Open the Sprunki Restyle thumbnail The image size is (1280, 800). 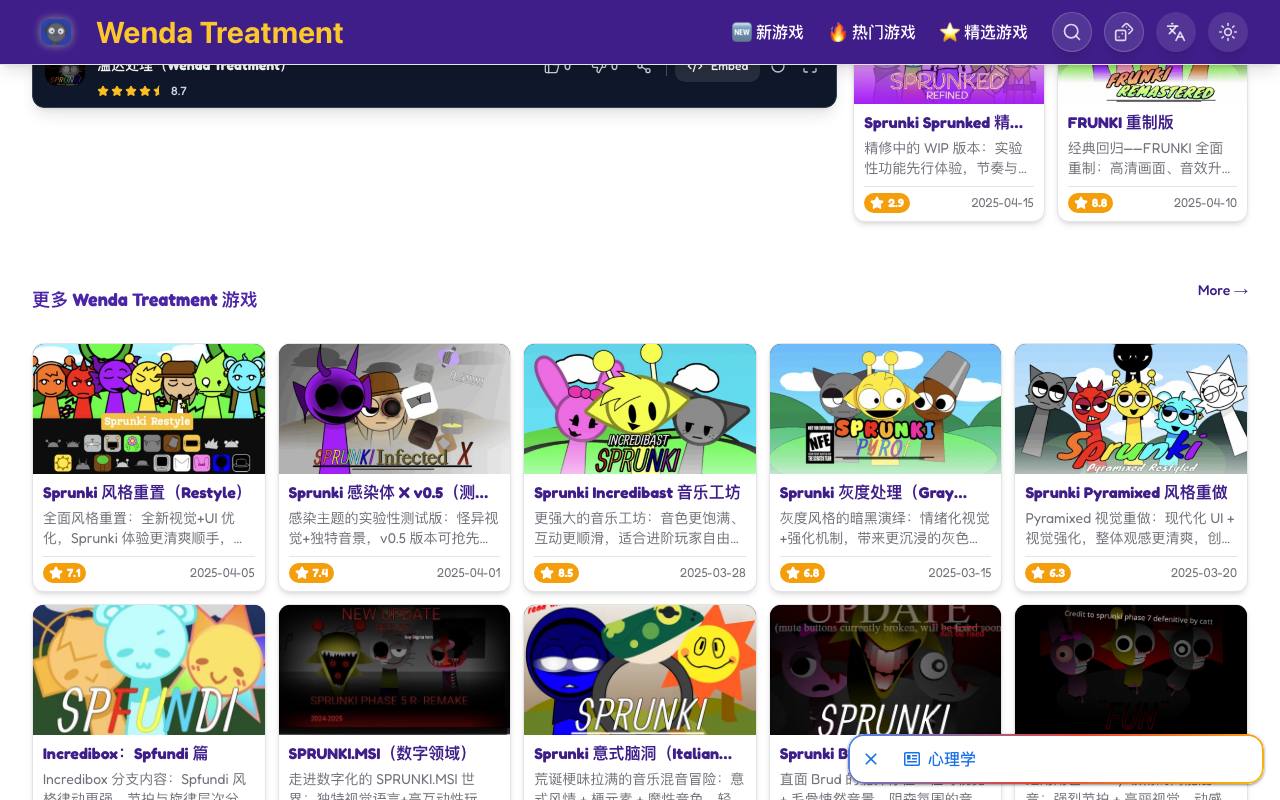tap(149, 409)
